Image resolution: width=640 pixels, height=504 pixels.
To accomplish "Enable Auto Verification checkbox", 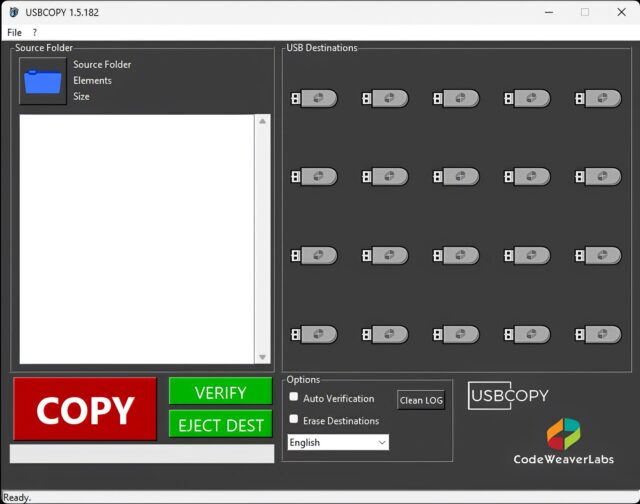I will 293,397.
